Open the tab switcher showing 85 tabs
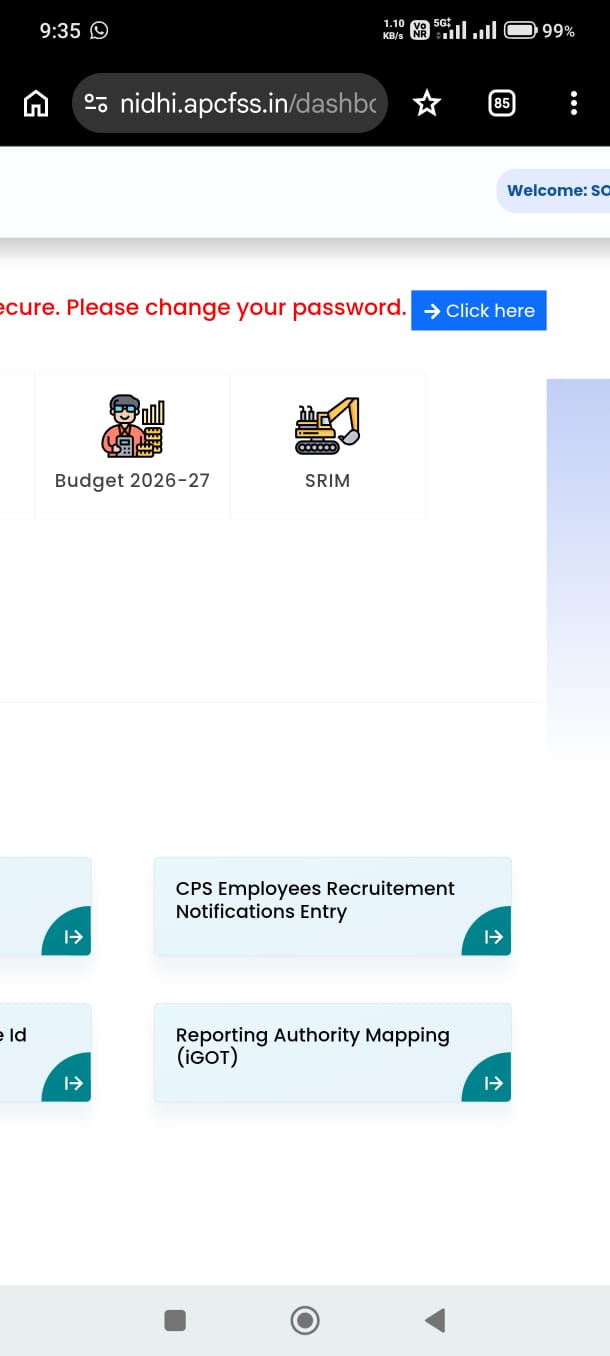Viewport: 610px width, 1356px height. click(x=502, y=103)
